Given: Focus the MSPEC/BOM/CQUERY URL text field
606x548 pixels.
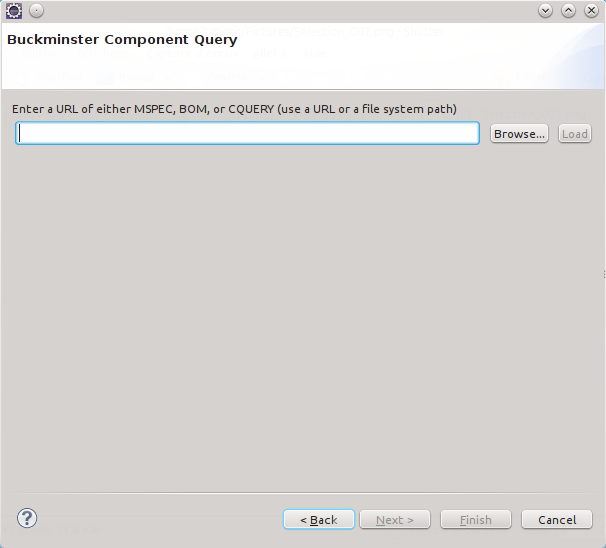Looking at the screenshot, I should 247,134.
